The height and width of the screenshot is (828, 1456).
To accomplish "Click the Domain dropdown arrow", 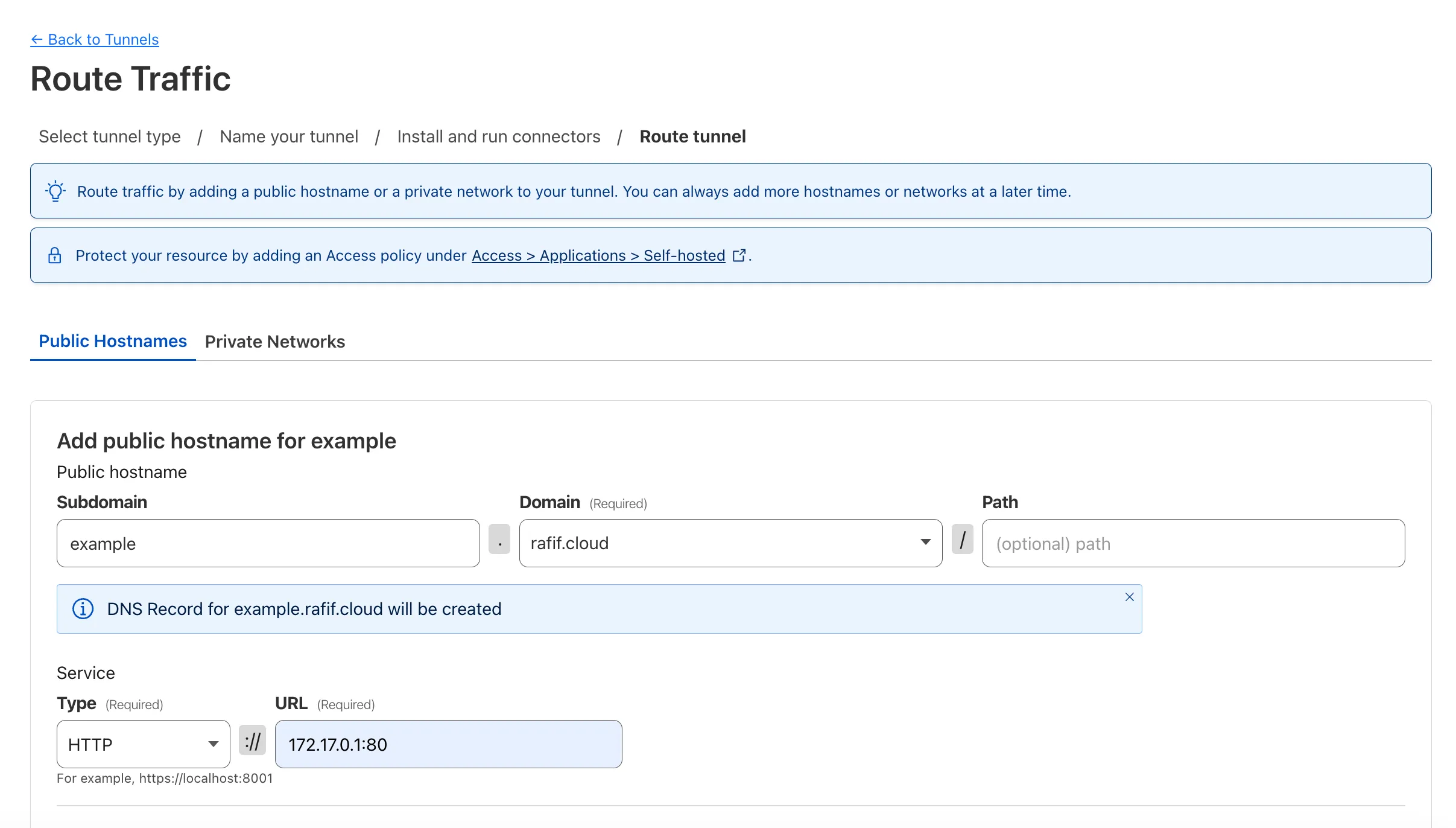I will pos(925,542).
